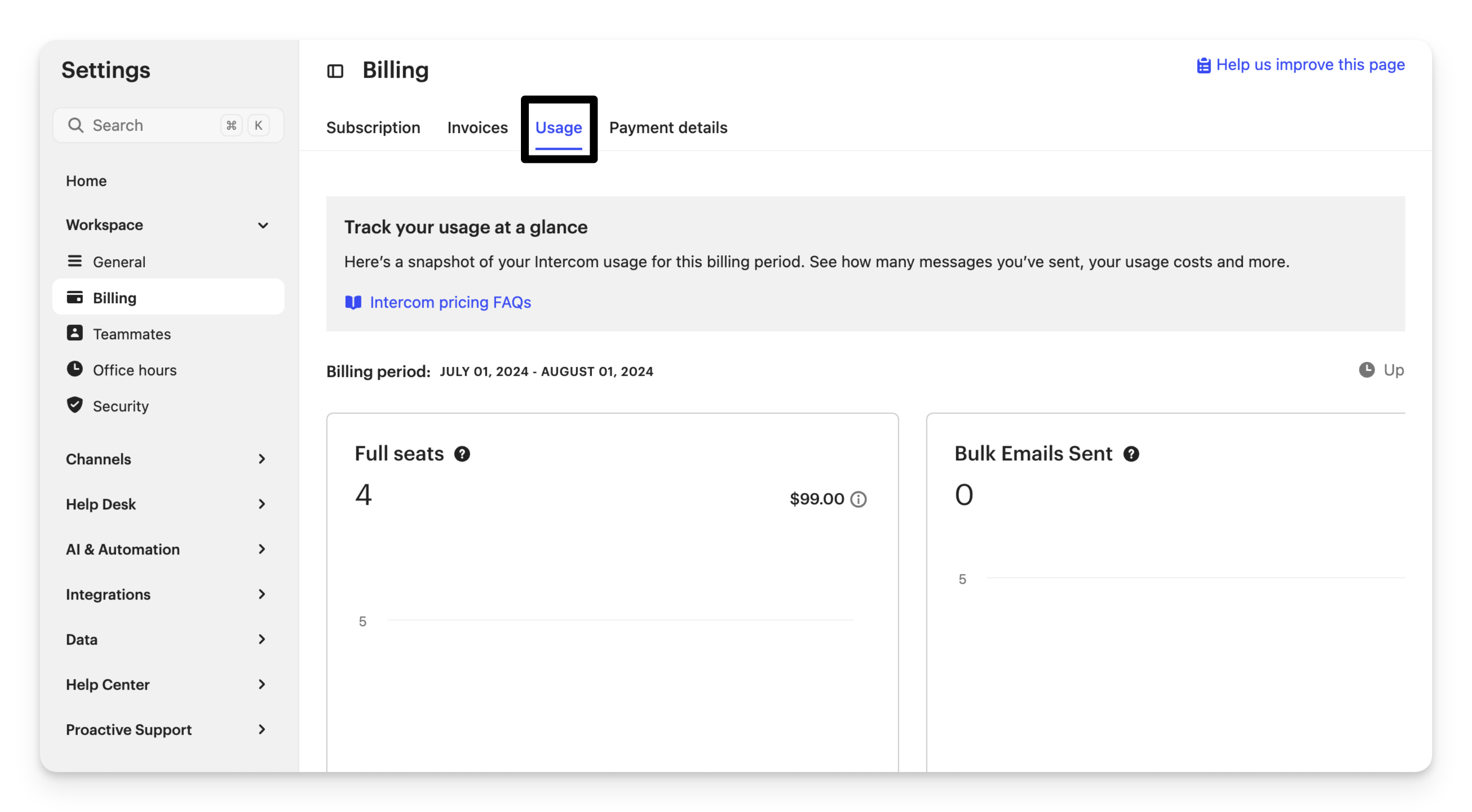Click the $99.00 seat cost
Image resolution: width=1472 pixels, height=812 pixels.
pos(816,499)
